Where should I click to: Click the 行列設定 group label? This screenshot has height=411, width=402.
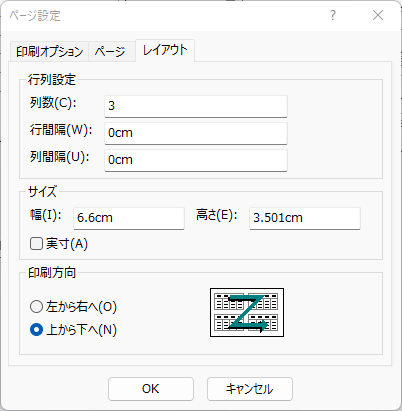pos(52,80)
